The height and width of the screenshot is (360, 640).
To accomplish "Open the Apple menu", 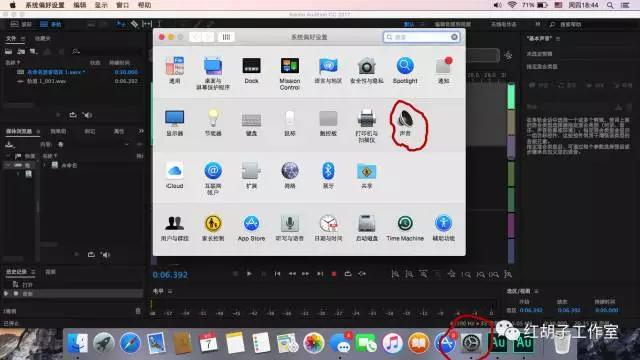I will tap(12, 5).
